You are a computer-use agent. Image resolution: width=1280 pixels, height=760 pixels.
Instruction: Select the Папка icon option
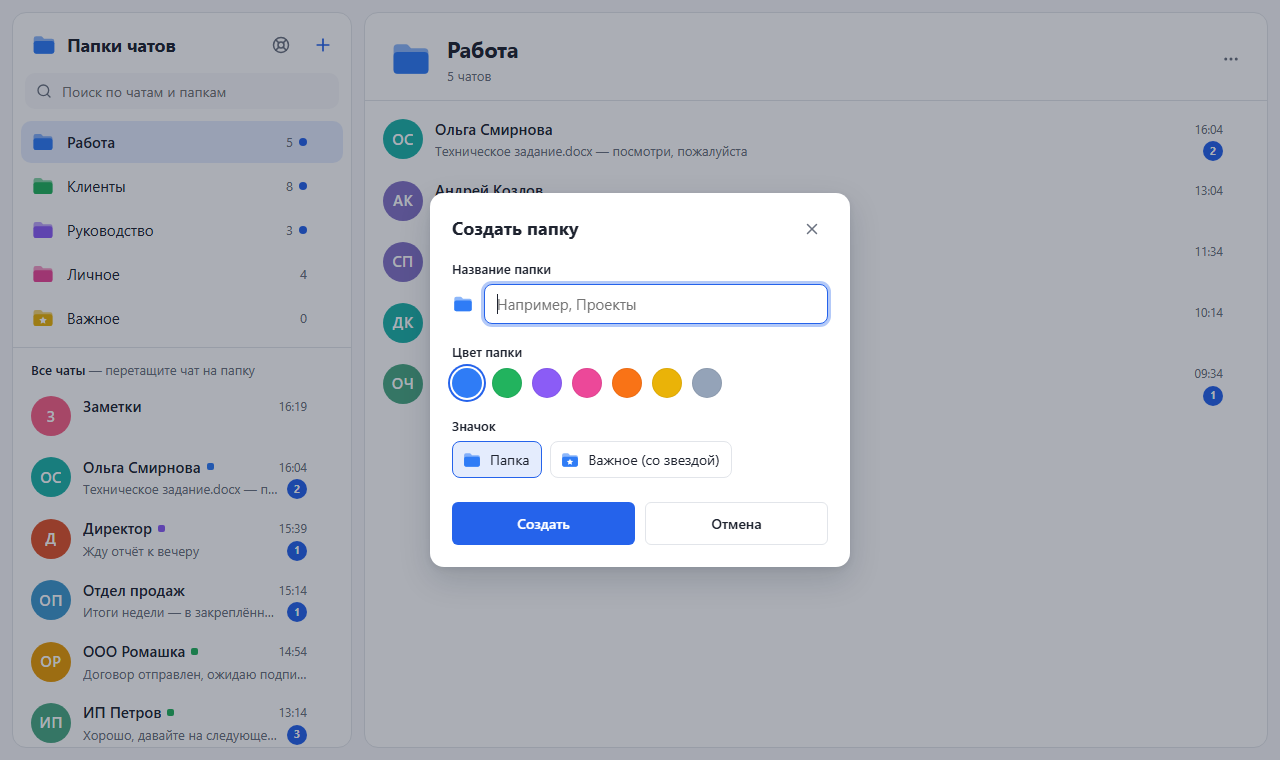pyautogui.click(x=497, y=460)
